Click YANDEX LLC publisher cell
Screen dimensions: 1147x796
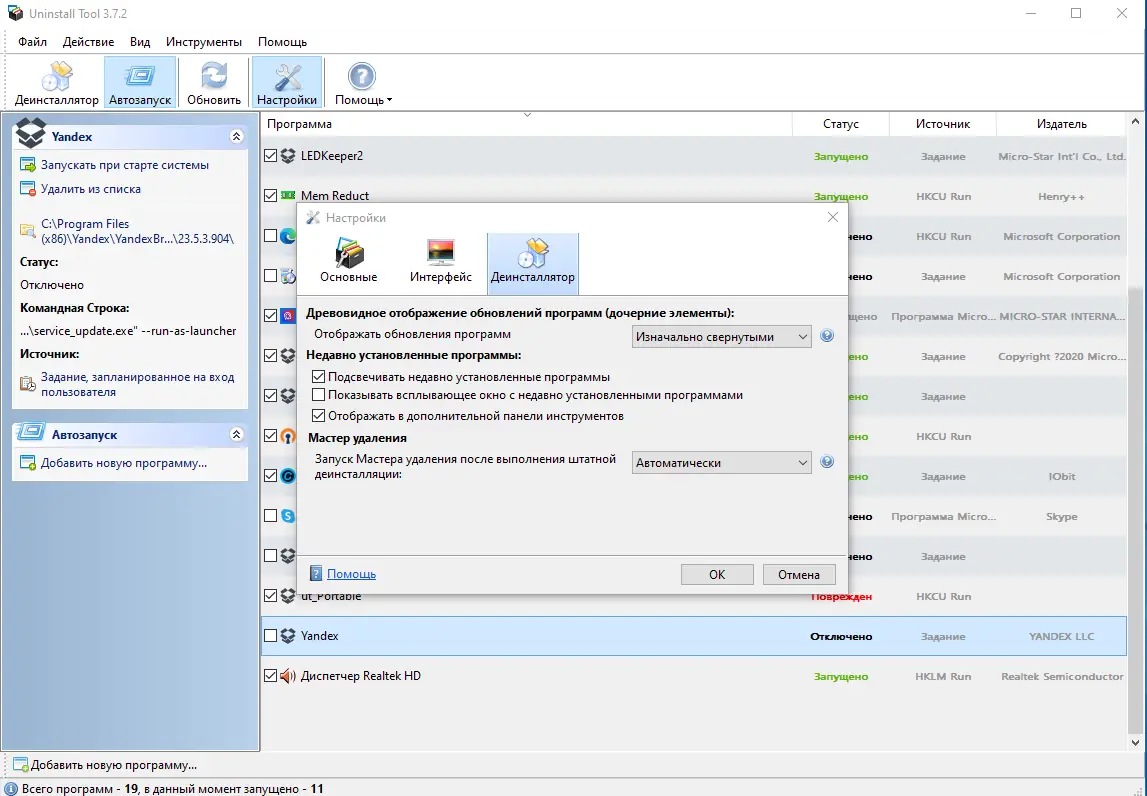[1061, 637]
